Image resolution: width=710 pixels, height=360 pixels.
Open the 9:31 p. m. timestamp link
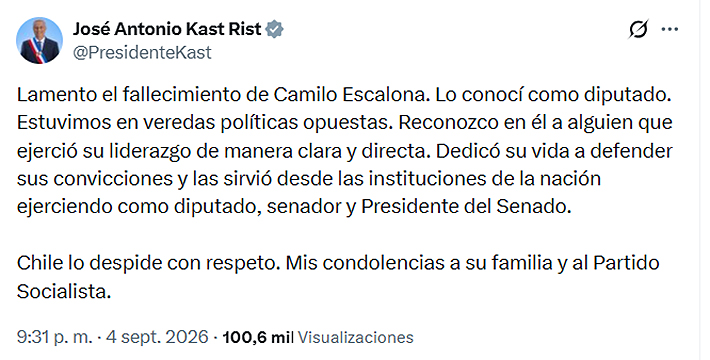54,337
